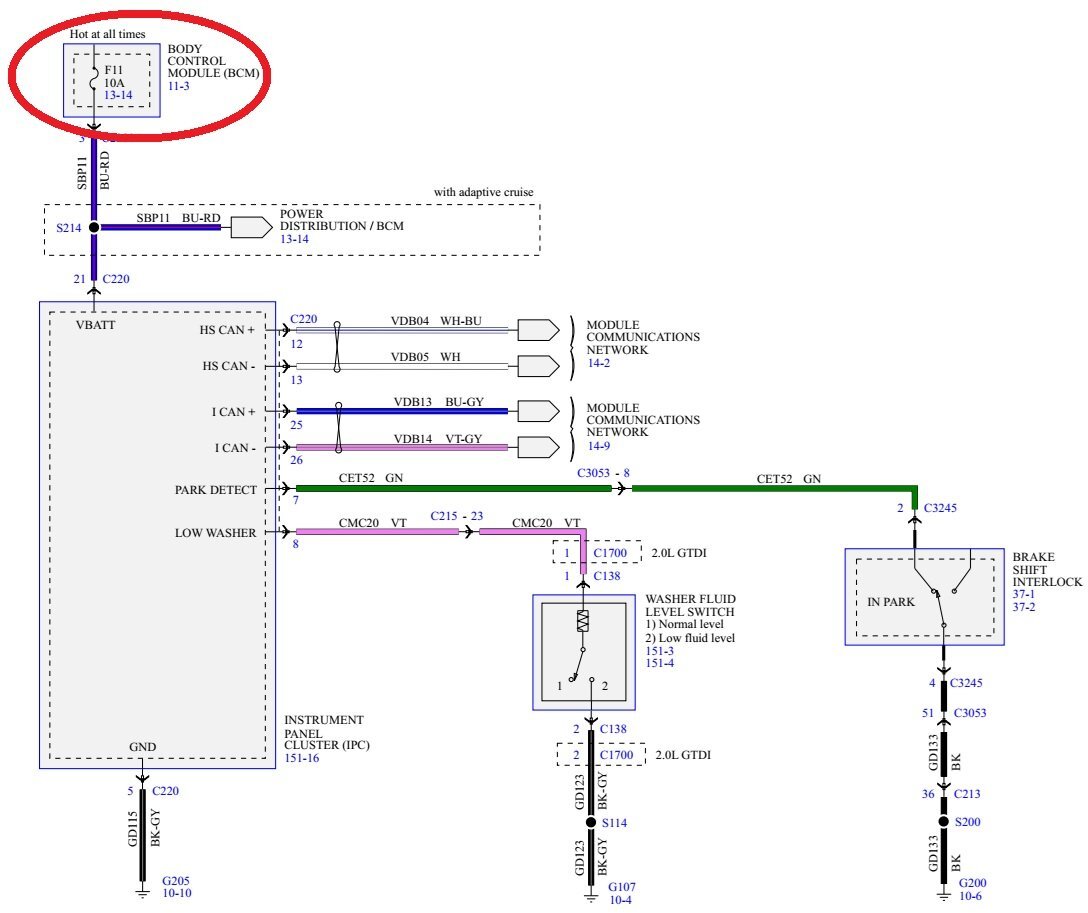Click the 'POWER DISTRIBUTION / BCM' label
Image resolution: width=1088 pixels, height=913 pixels.
click(x=341, y=220)
